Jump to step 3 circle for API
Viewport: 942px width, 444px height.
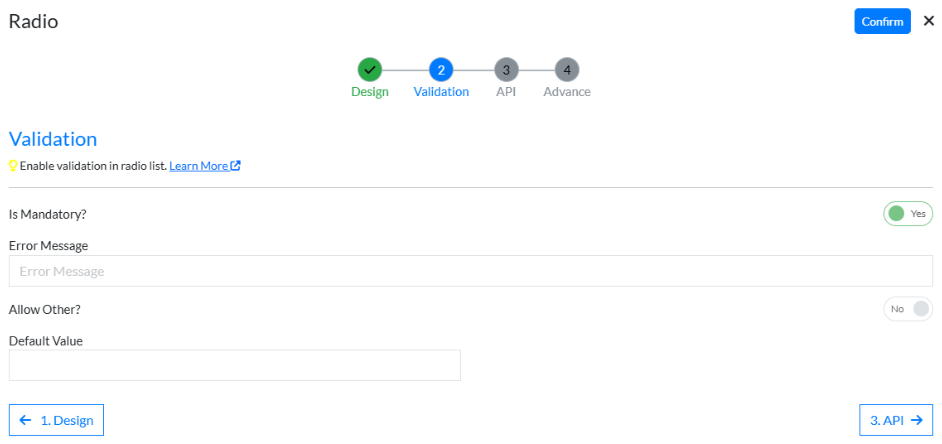click(x=506, y=70)
